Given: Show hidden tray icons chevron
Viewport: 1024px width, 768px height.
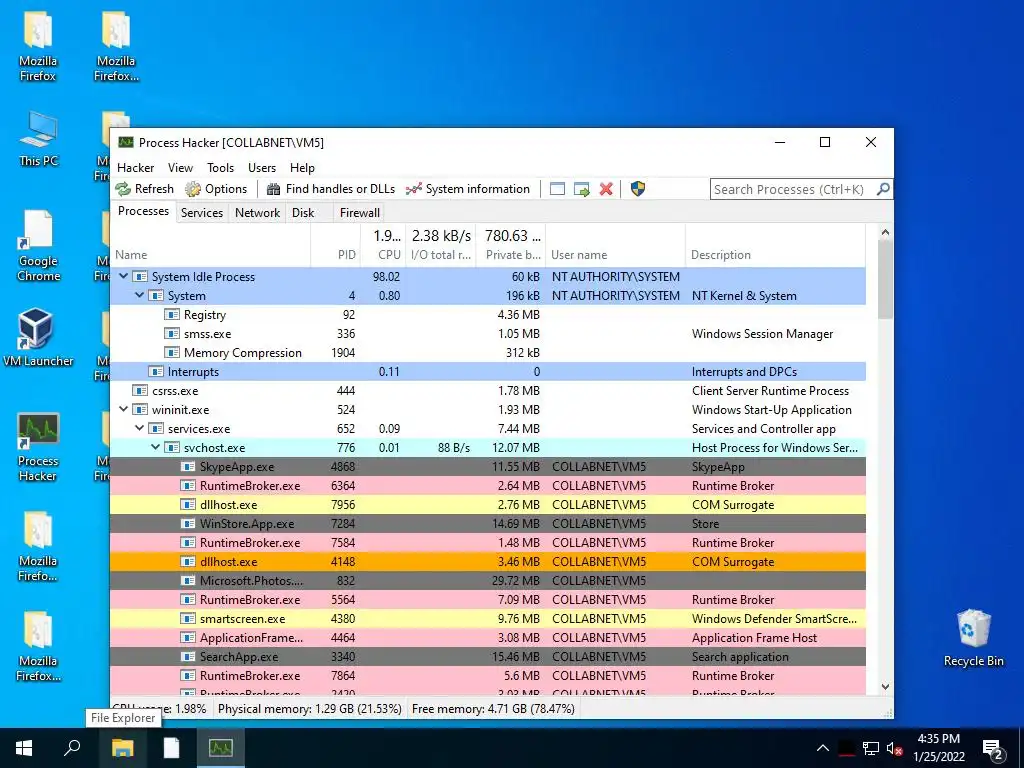Looking at the screenshot, I should (x=823, y=748).
